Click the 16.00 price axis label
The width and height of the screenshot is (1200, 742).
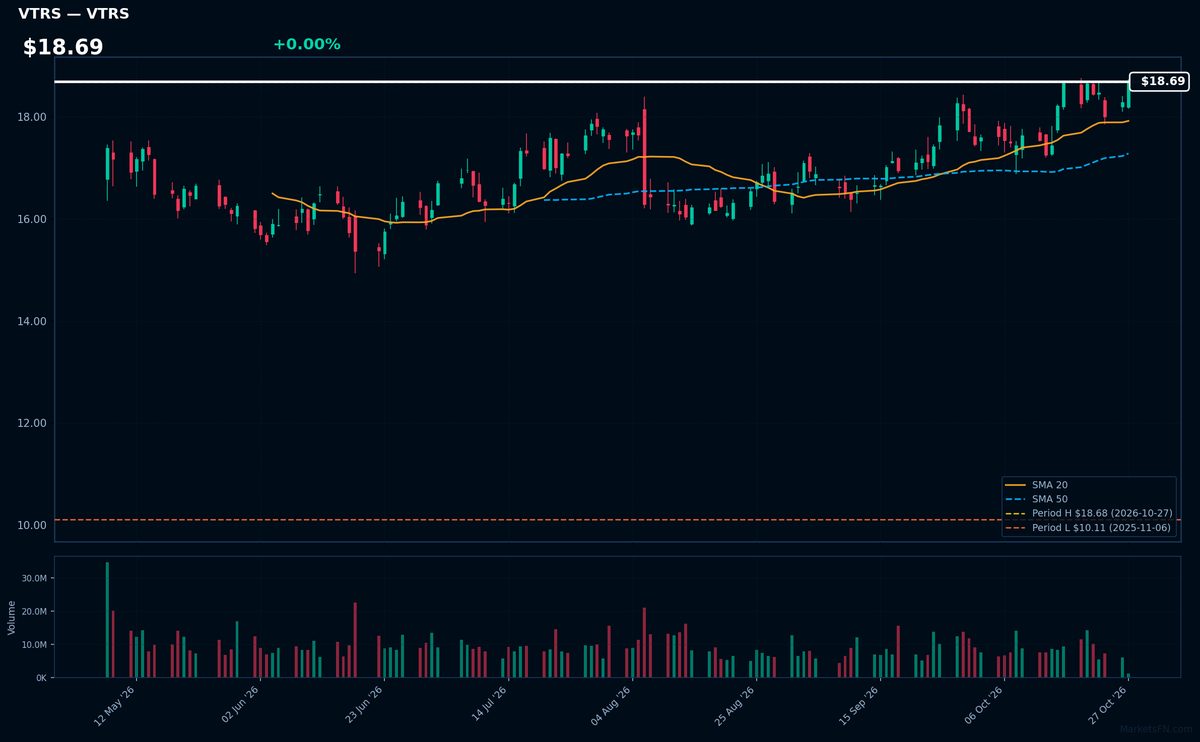pos(30,219)
